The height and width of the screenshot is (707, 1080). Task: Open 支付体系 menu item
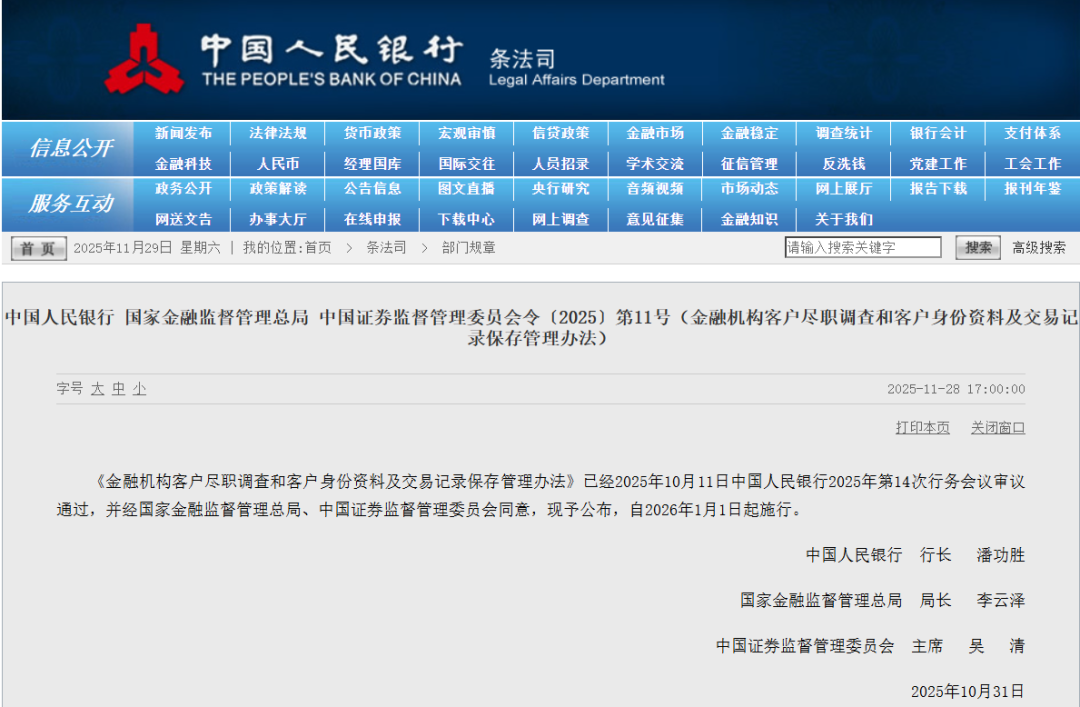1032,133
